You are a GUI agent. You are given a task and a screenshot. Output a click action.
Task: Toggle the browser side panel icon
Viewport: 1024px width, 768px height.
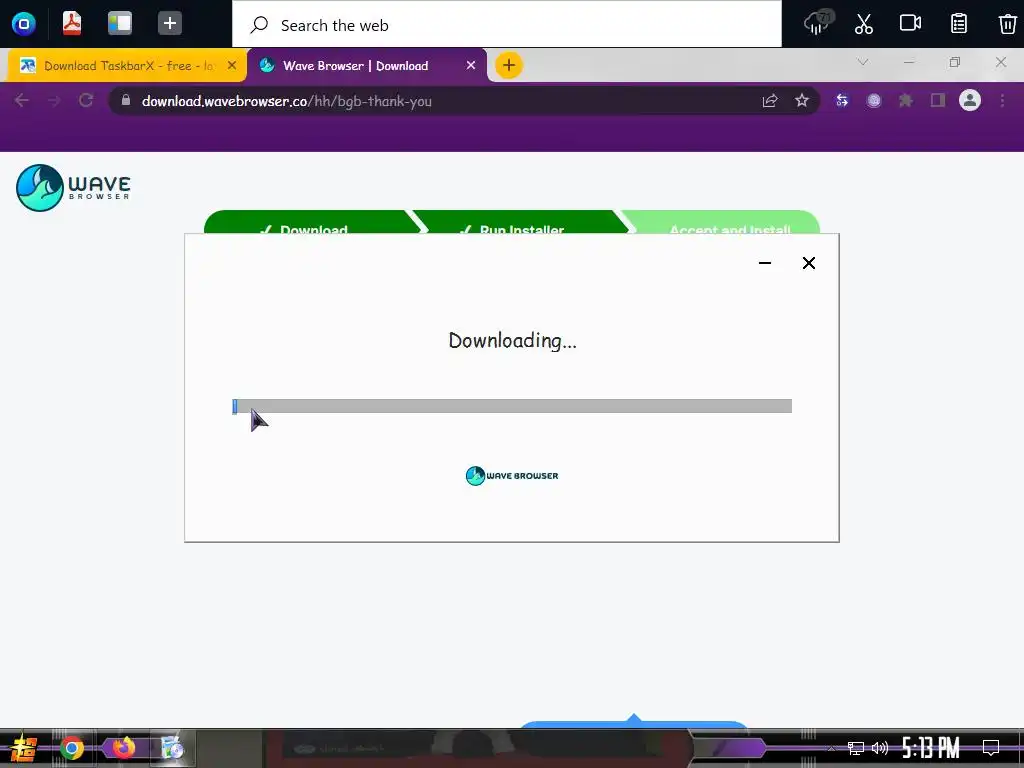click(x=938, y=101)
